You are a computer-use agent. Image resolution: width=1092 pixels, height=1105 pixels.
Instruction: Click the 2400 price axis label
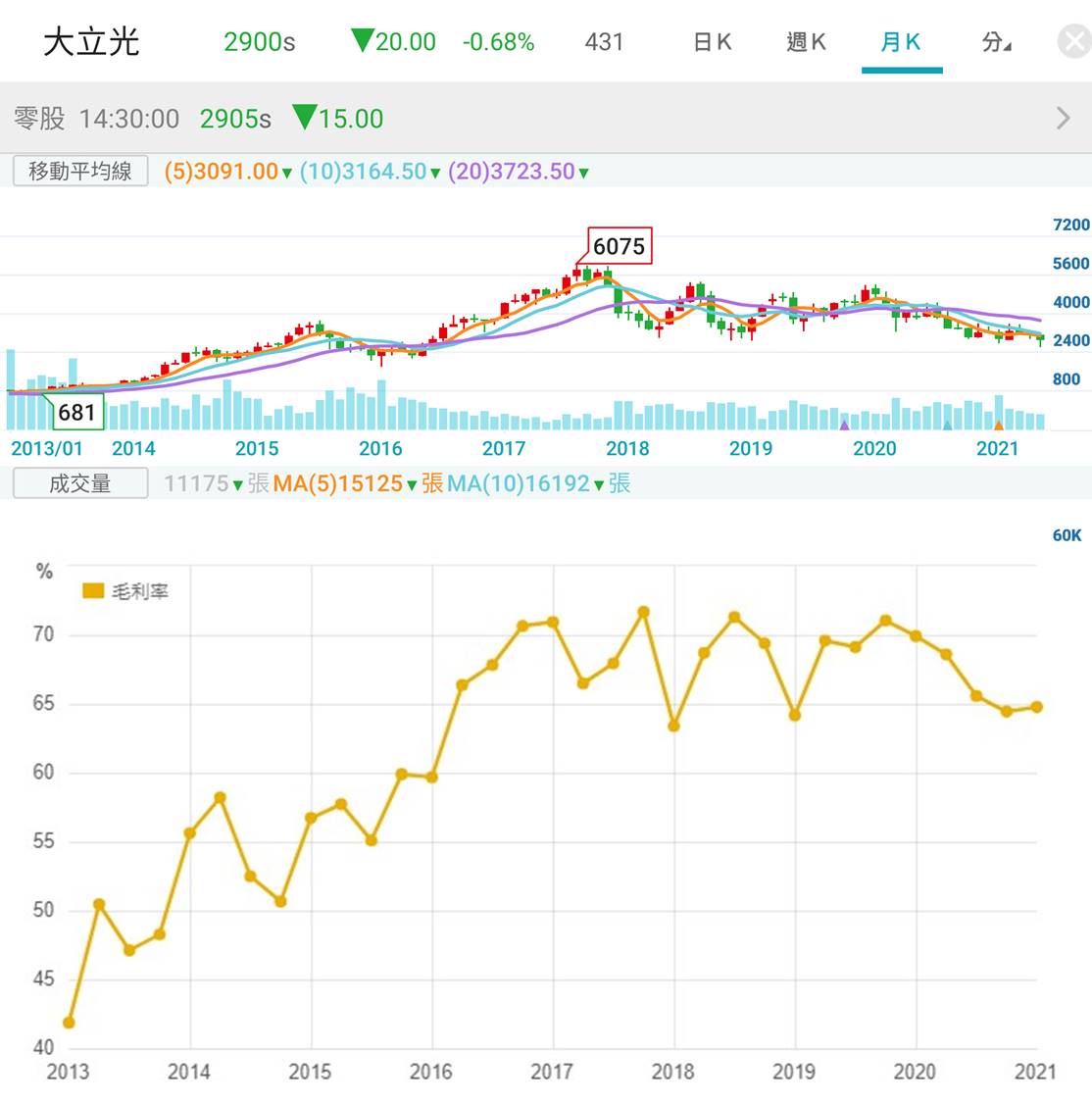coord(1070,340)
